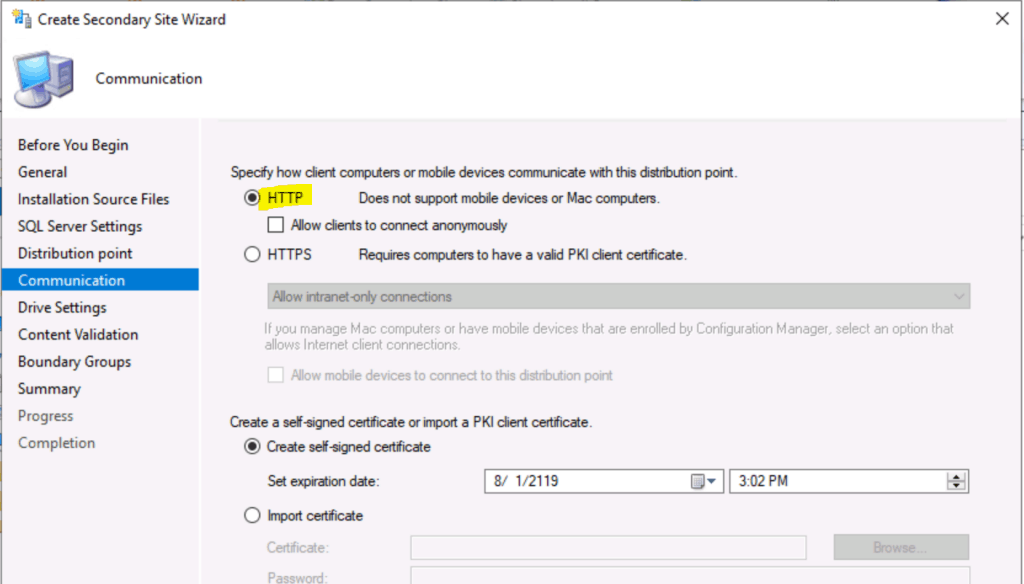Click 'Does not support mobile devices or Mac computers.' text

[509, 198]
